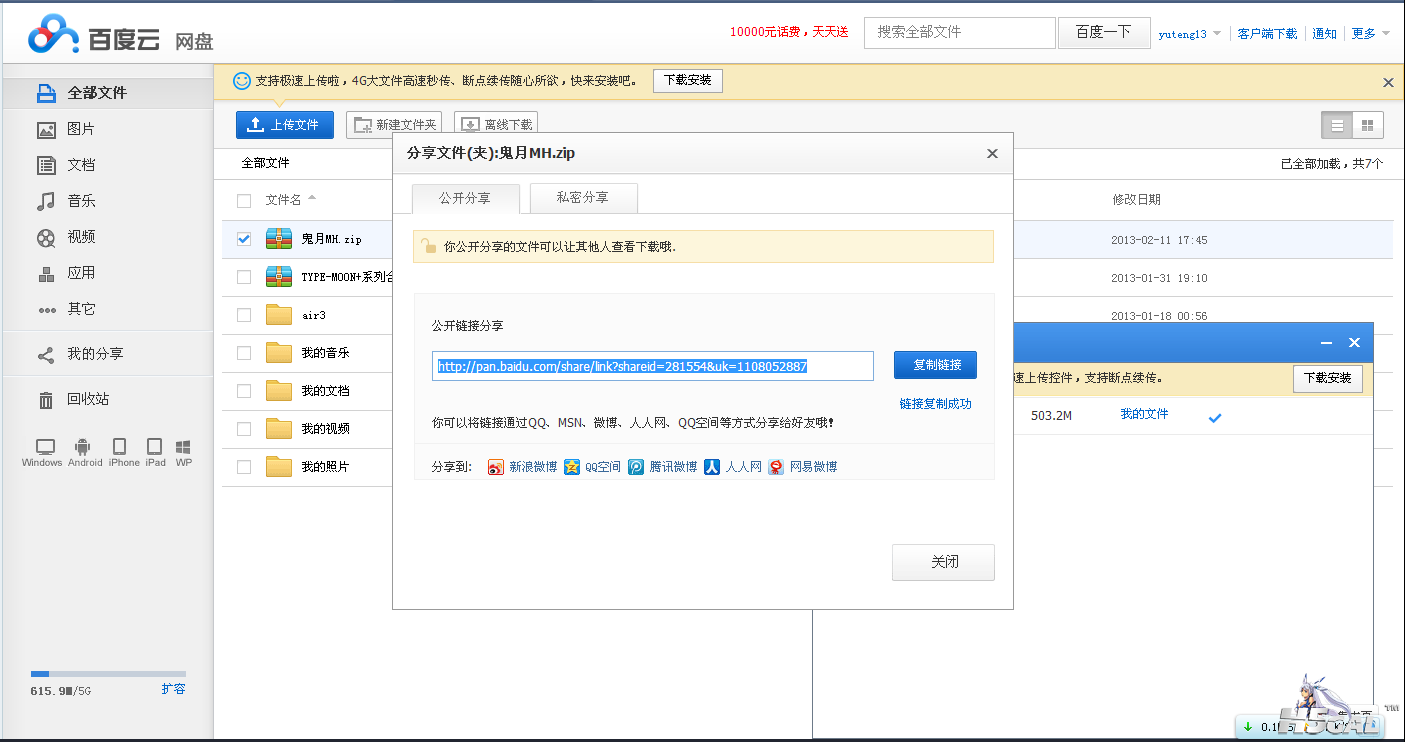Click 关闭 to close the dialog
The image size is (1405, 742).
point(943,562)
